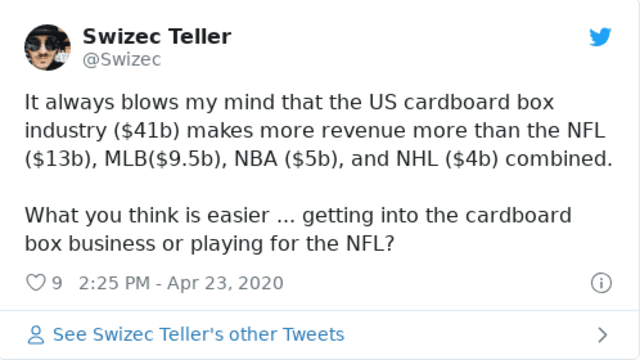Open the tweet info circle icon

click(601, 283)
